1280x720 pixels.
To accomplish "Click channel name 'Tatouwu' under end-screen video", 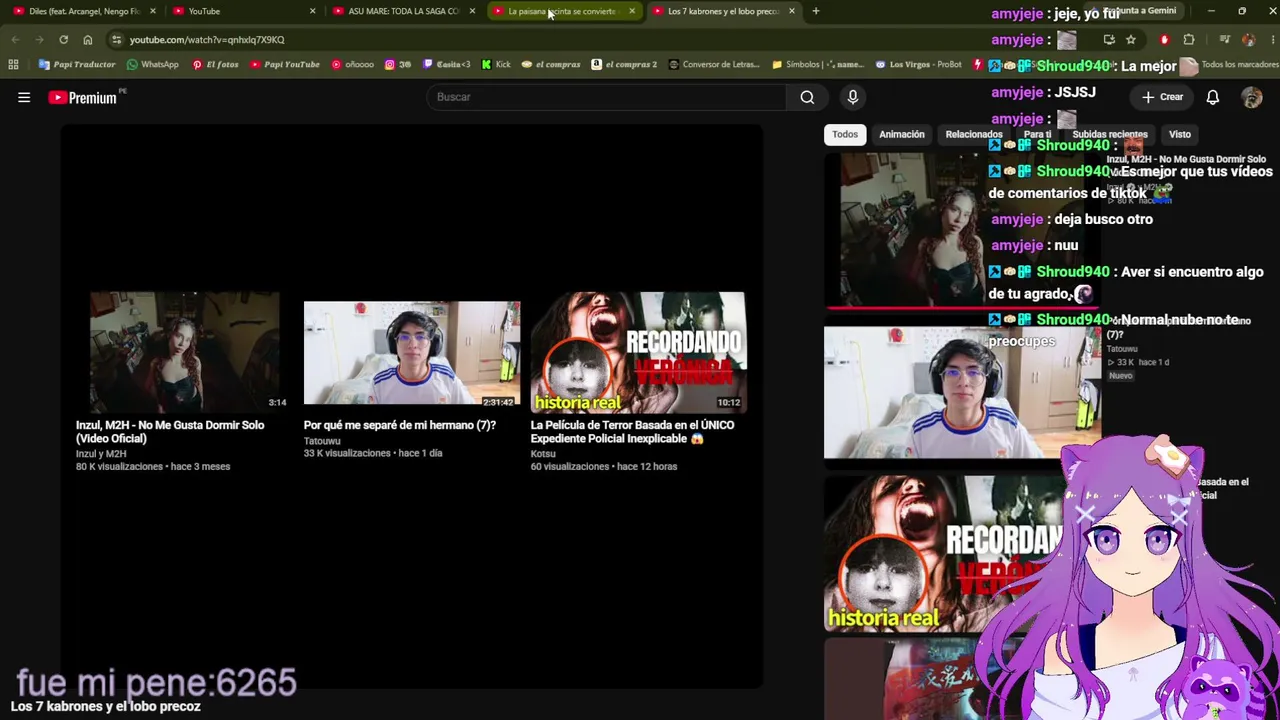I will click(322, 441).
